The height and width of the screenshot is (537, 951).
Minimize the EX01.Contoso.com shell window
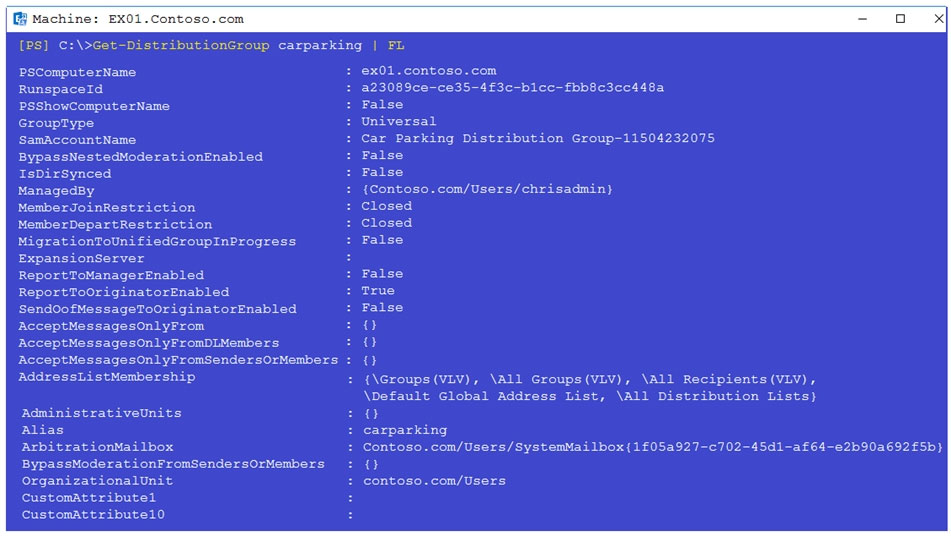tap(862, 19)
